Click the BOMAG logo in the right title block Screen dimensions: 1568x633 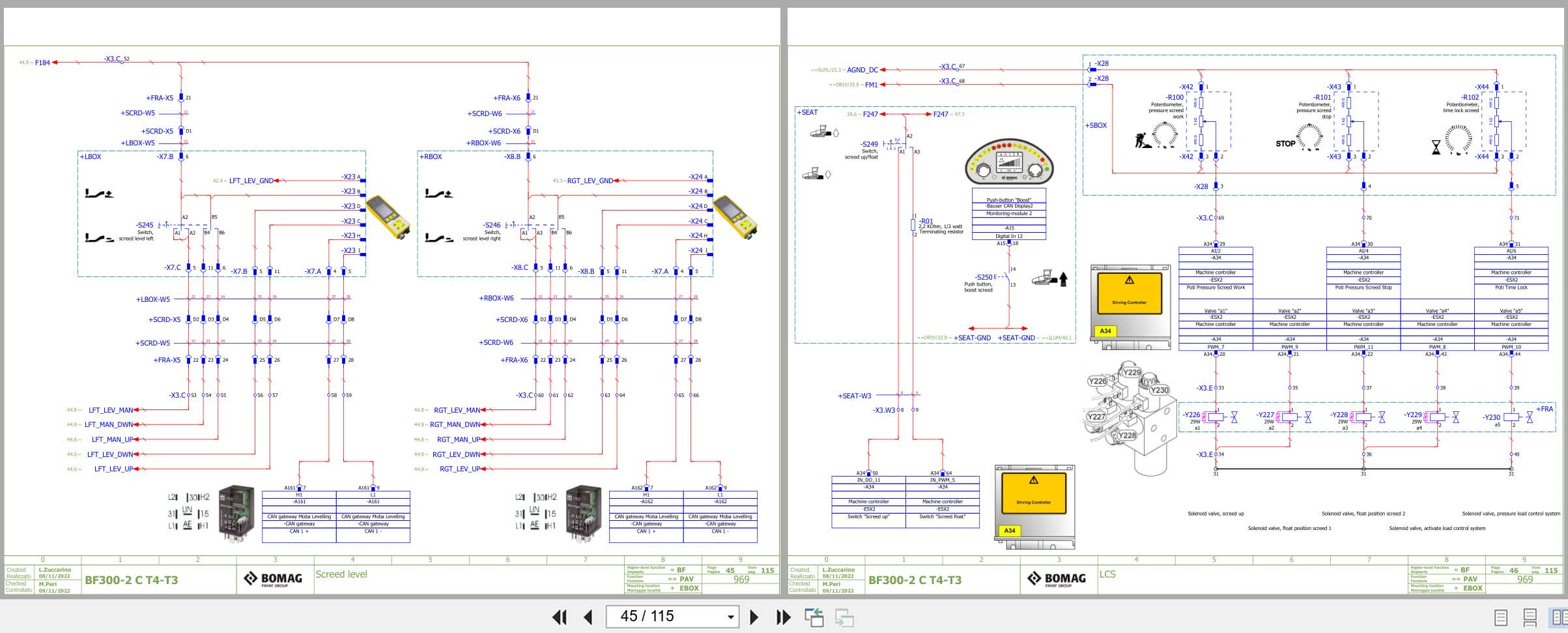pyautogui.click(x=1058, y=577)
